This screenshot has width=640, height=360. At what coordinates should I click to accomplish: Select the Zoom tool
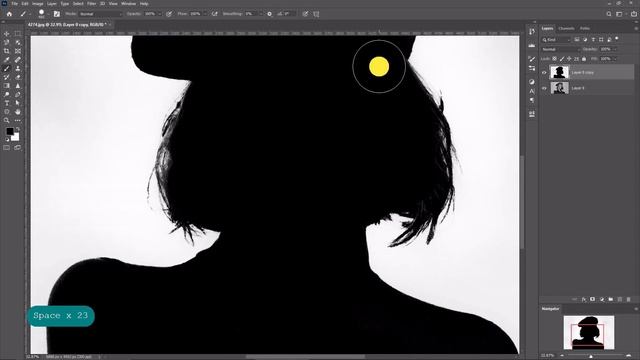coord(7,120)
